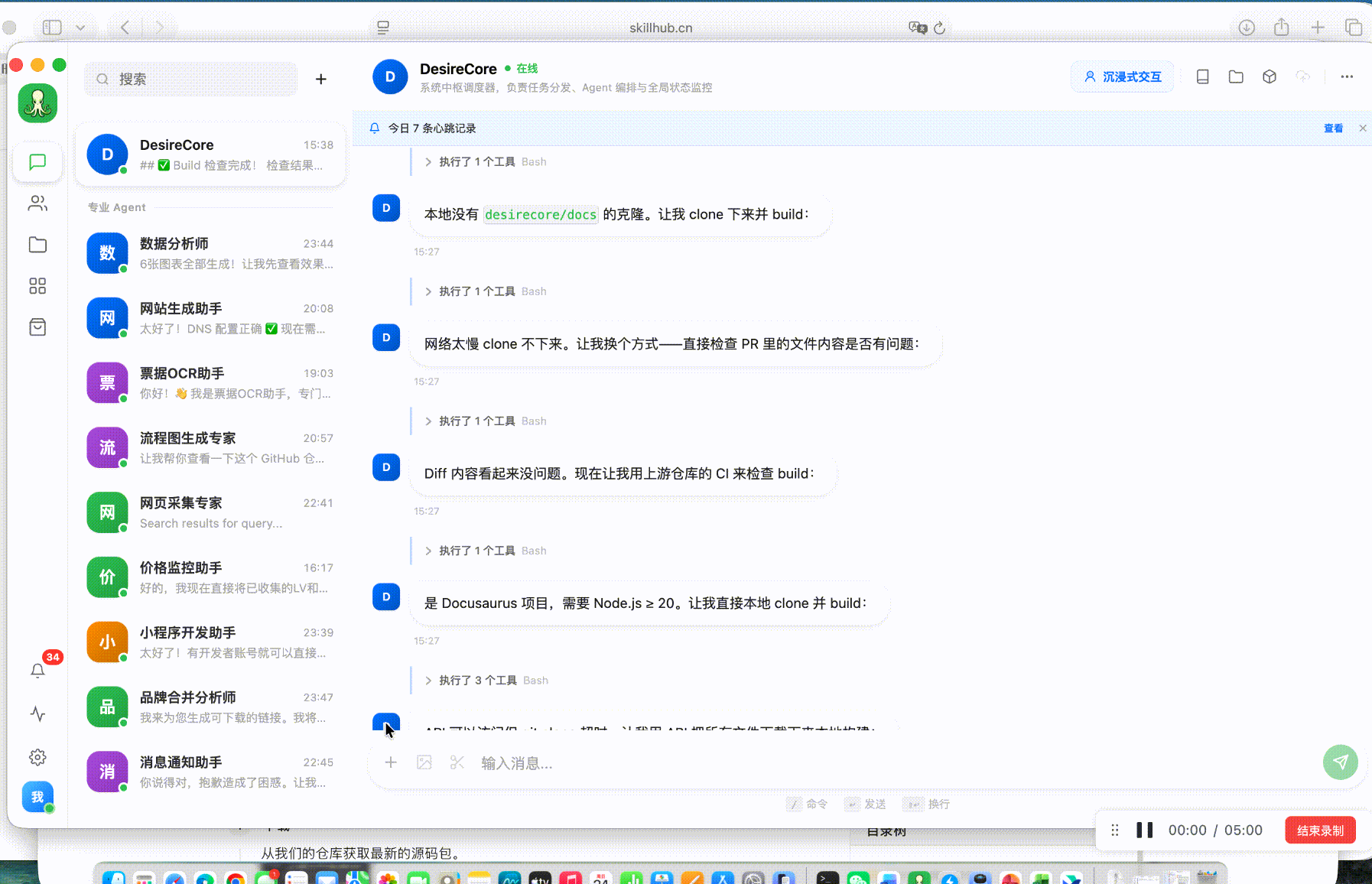Toggle the browser sidebar panel icon
The image size is (1372, 884).
point(52,28)
